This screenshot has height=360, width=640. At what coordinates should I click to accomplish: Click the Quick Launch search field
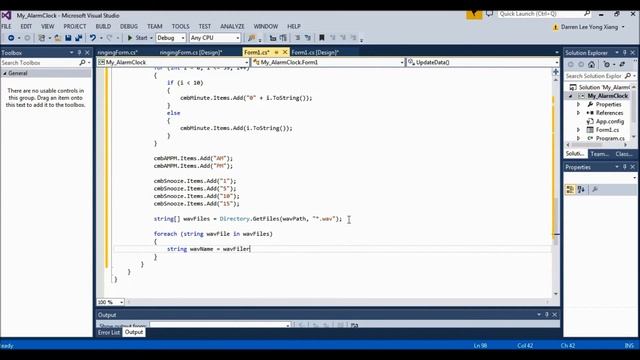pos(544,14)
